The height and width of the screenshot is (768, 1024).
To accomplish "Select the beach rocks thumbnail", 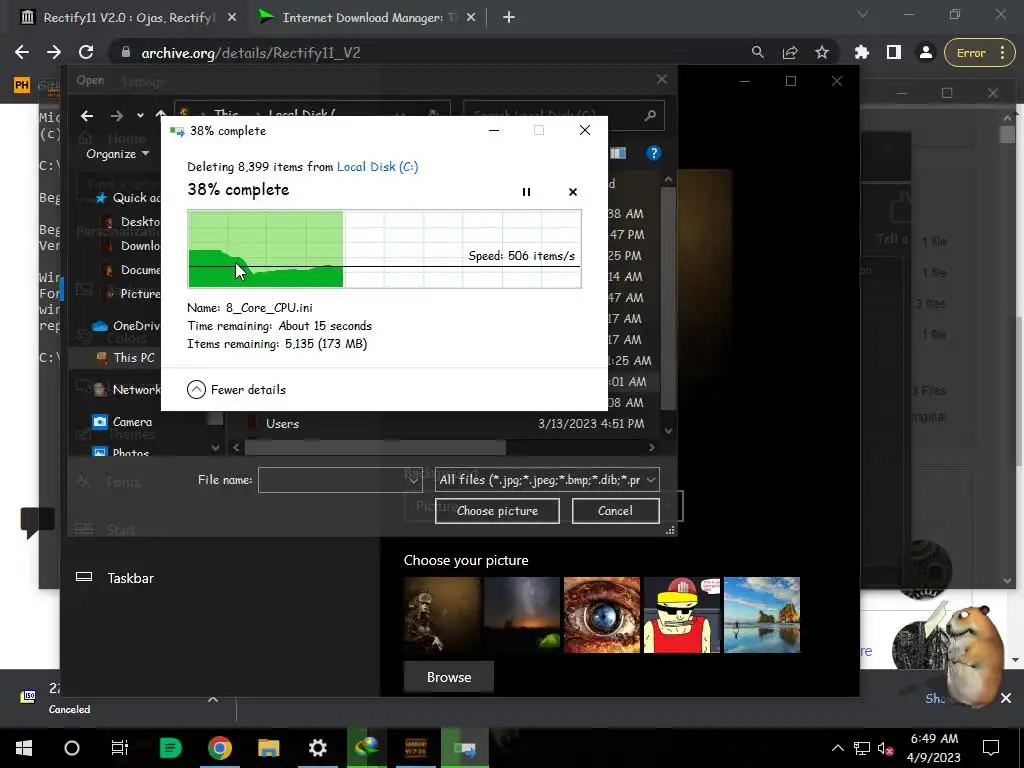I will coord(762,615).
